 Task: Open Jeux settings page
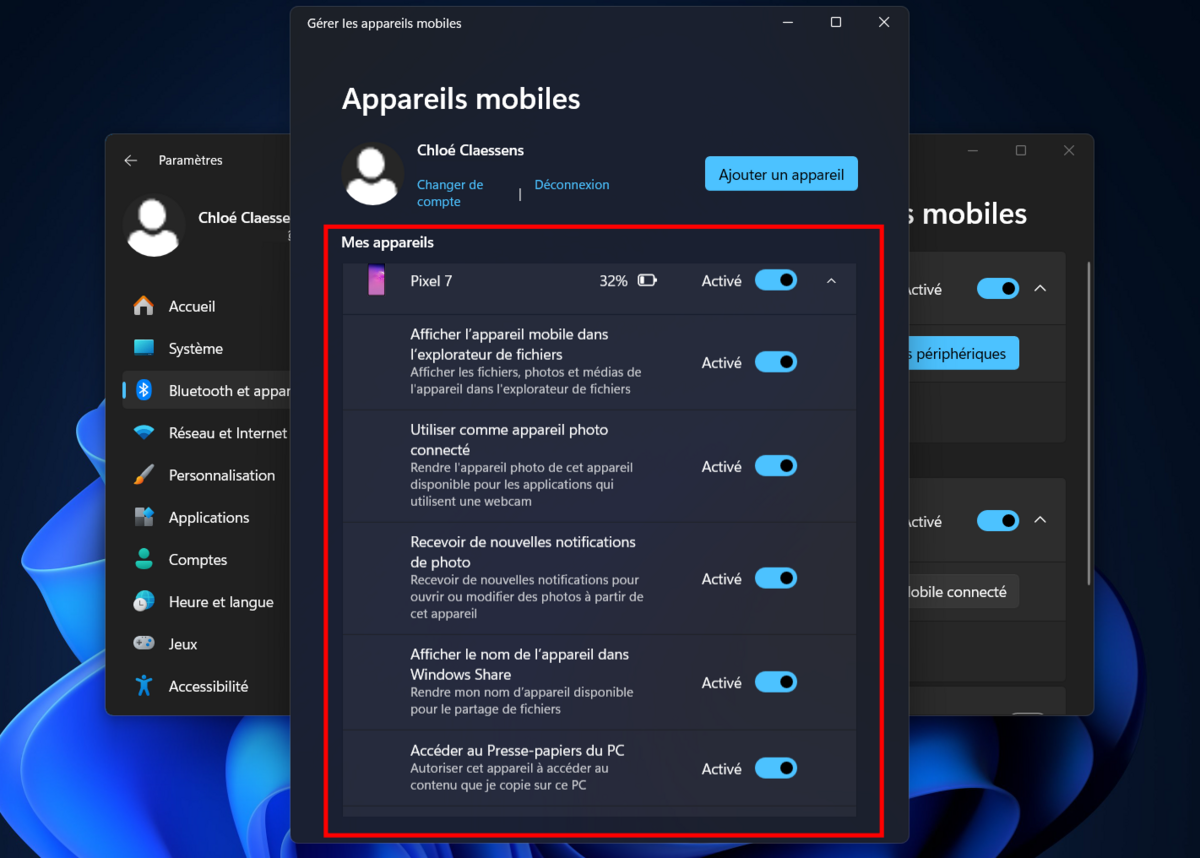point(206,644)
